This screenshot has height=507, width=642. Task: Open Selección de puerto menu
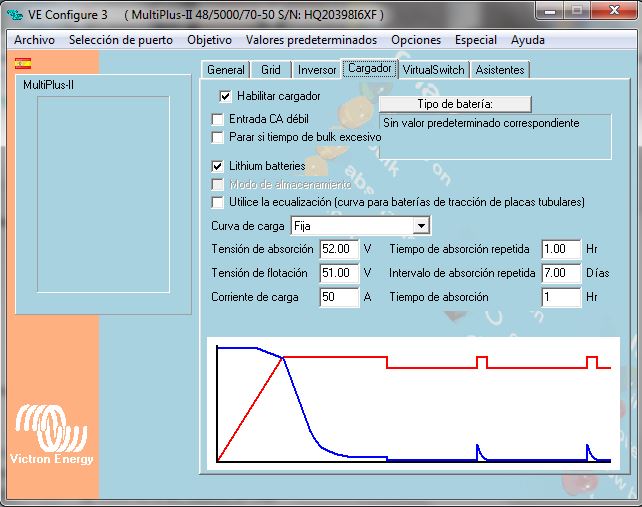coord(121,40)
